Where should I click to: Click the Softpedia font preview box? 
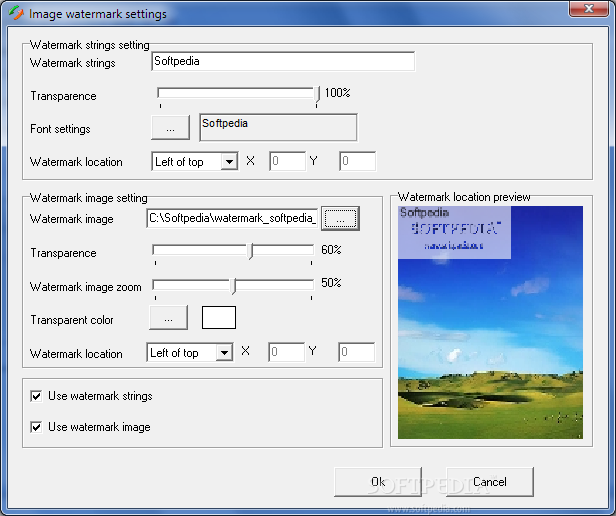pos(278,127)
